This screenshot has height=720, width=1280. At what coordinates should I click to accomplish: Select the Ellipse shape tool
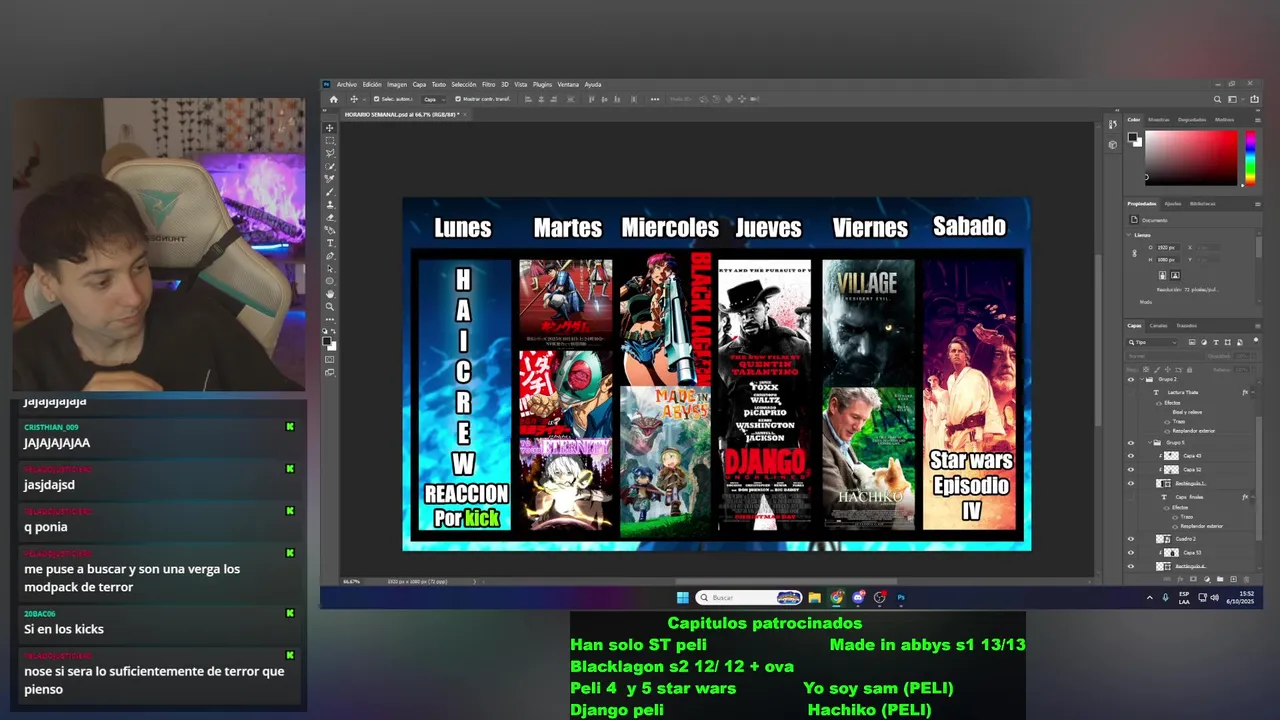pyautogui.click(x=330, y=281)
